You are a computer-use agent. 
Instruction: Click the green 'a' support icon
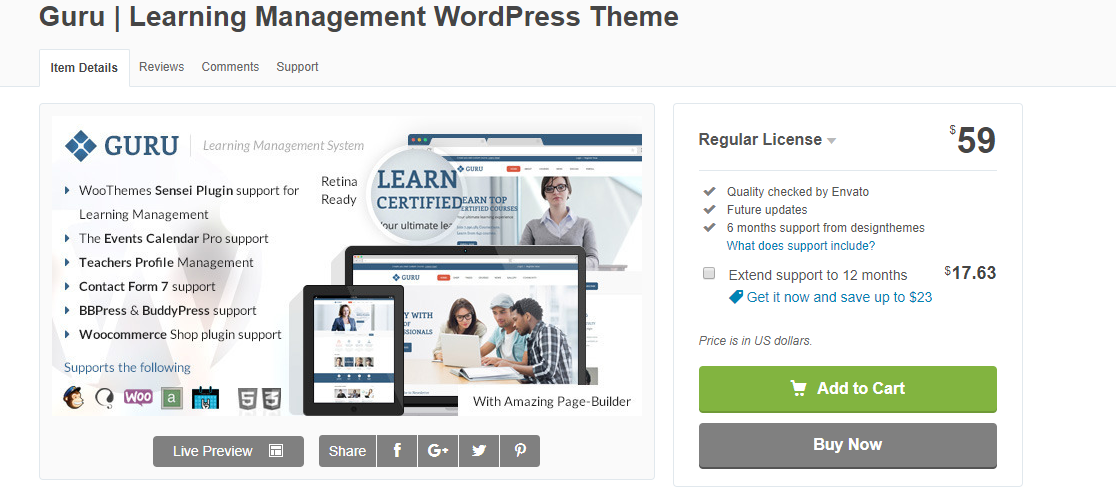coord(172,398)
